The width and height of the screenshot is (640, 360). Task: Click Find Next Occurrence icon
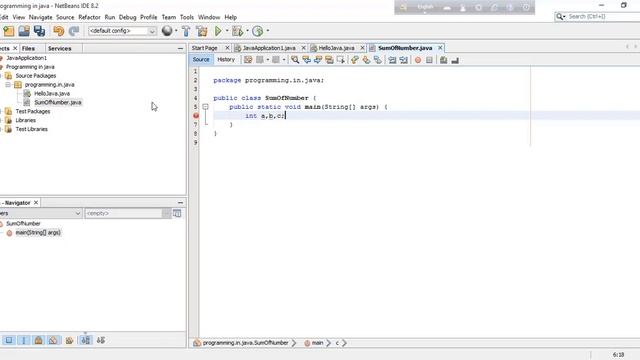coord(318,60)
